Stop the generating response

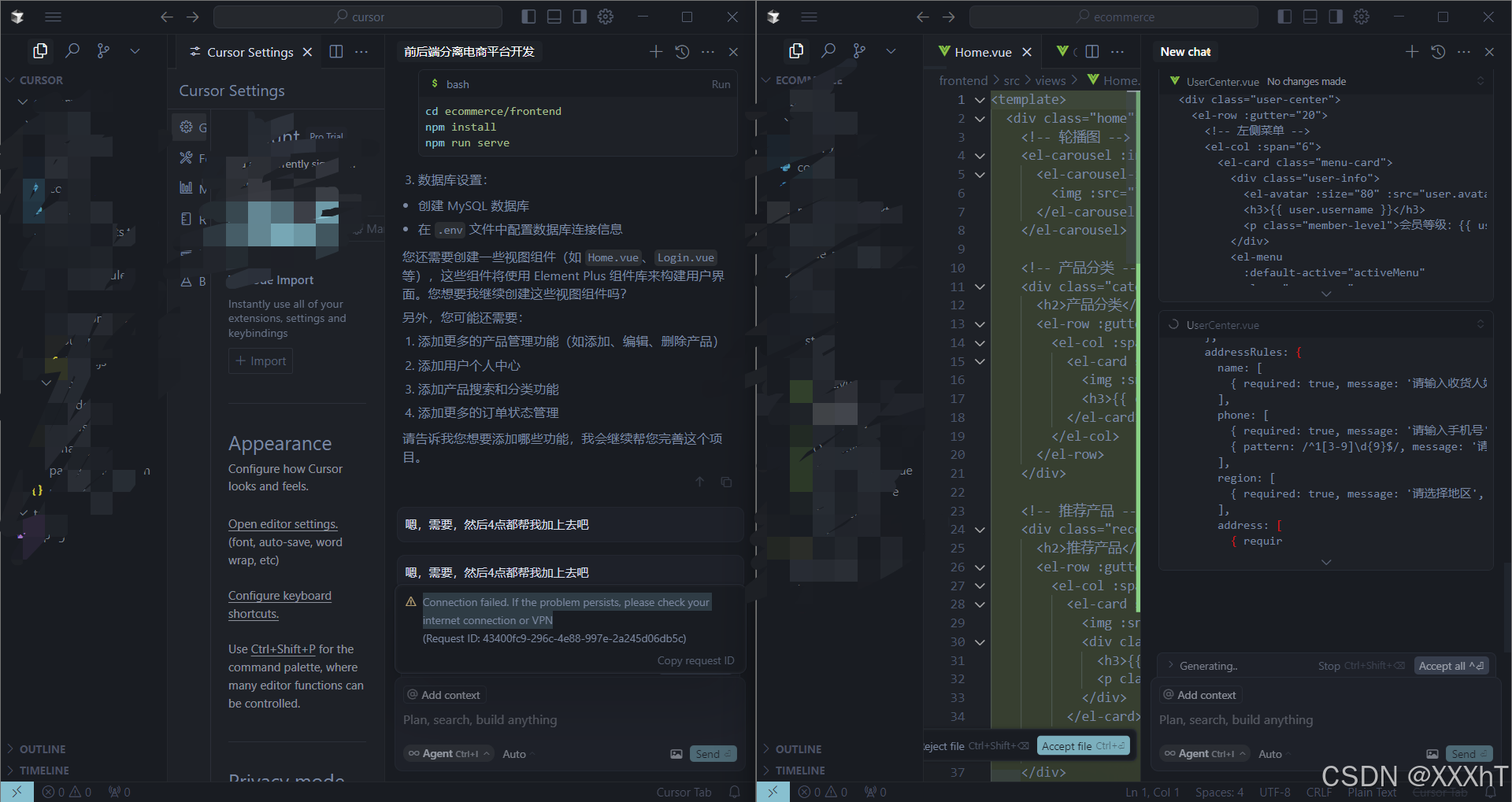click(1361, 666)
